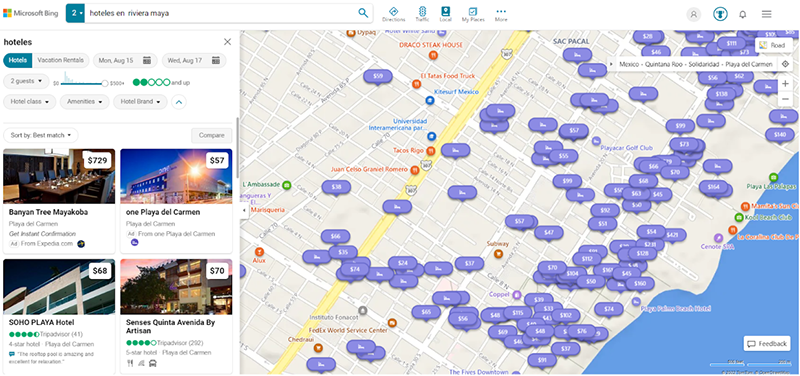Screen dimensions: 800x376
Task: Click the Tacos Rigo restaurant pin
Action: point(431,151)
